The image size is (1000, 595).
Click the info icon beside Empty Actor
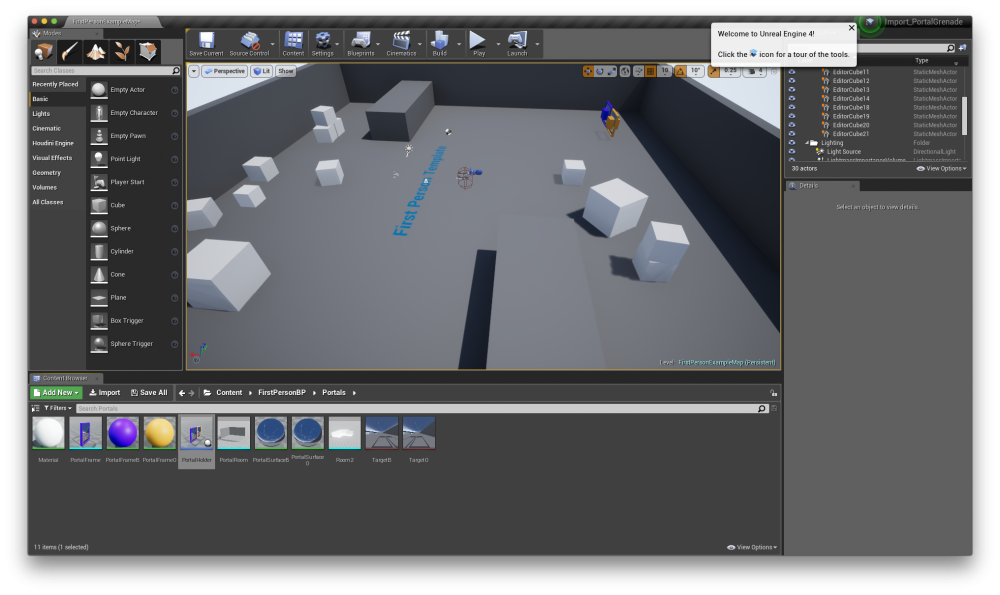[x=175, y=90]
